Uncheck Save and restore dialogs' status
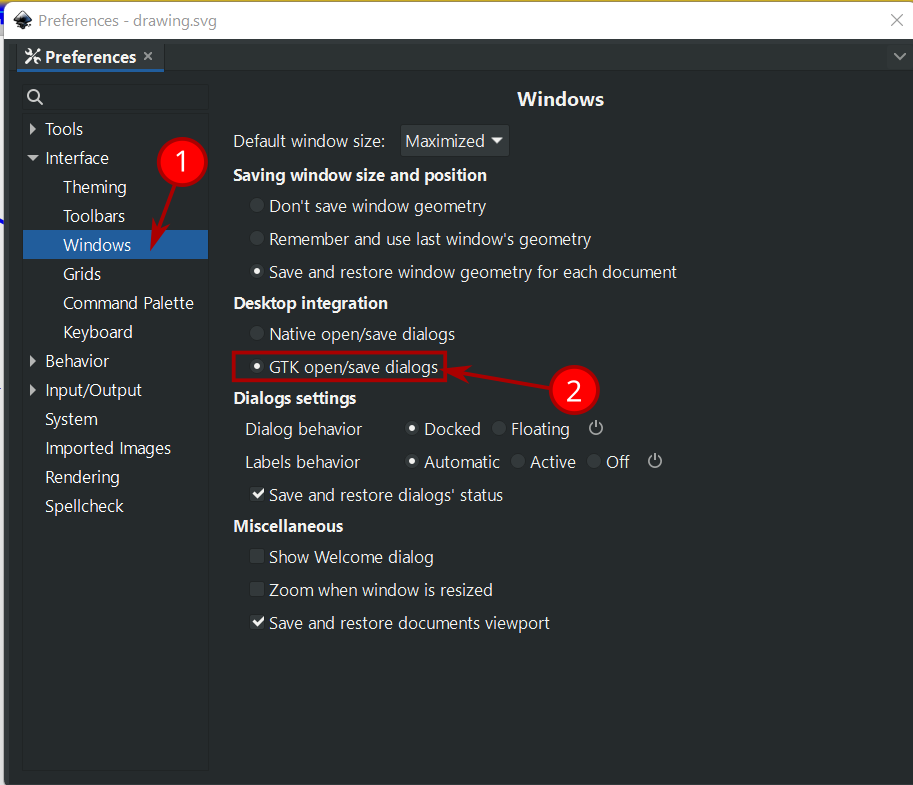 click(257, 494)
